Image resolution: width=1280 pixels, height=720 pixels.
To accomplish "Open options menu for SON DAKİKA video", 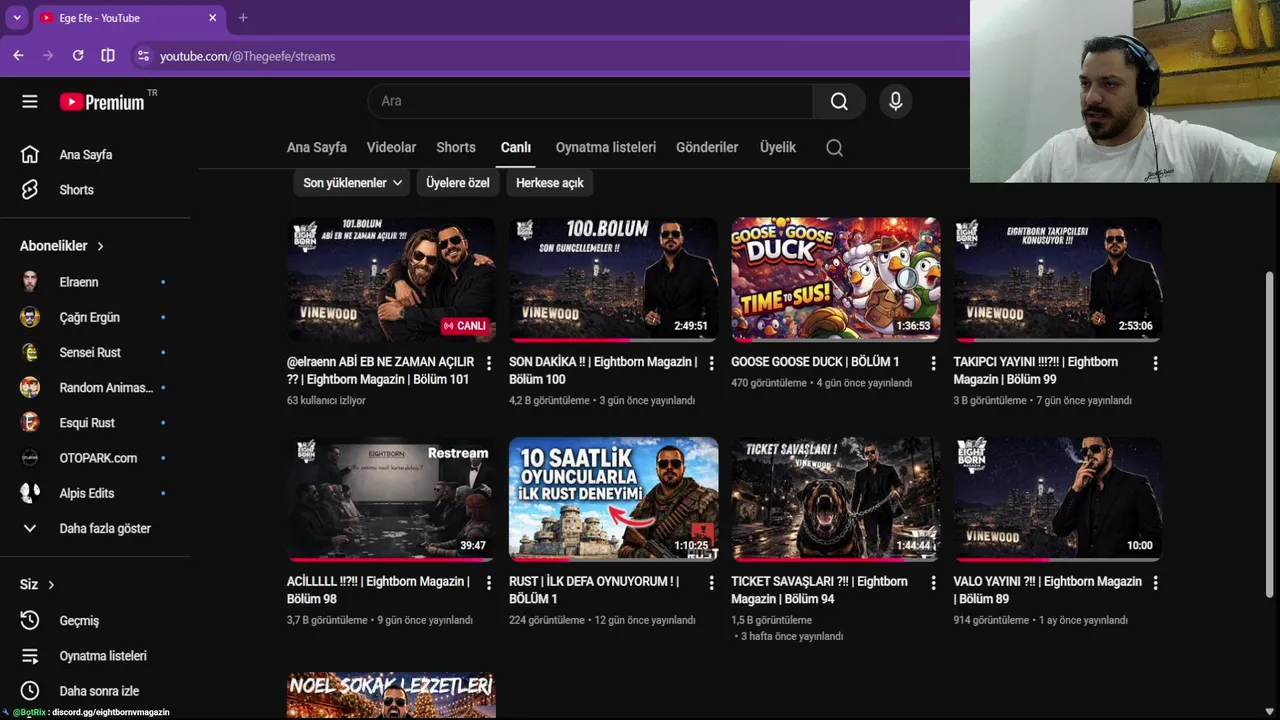I will click(711, 363).
